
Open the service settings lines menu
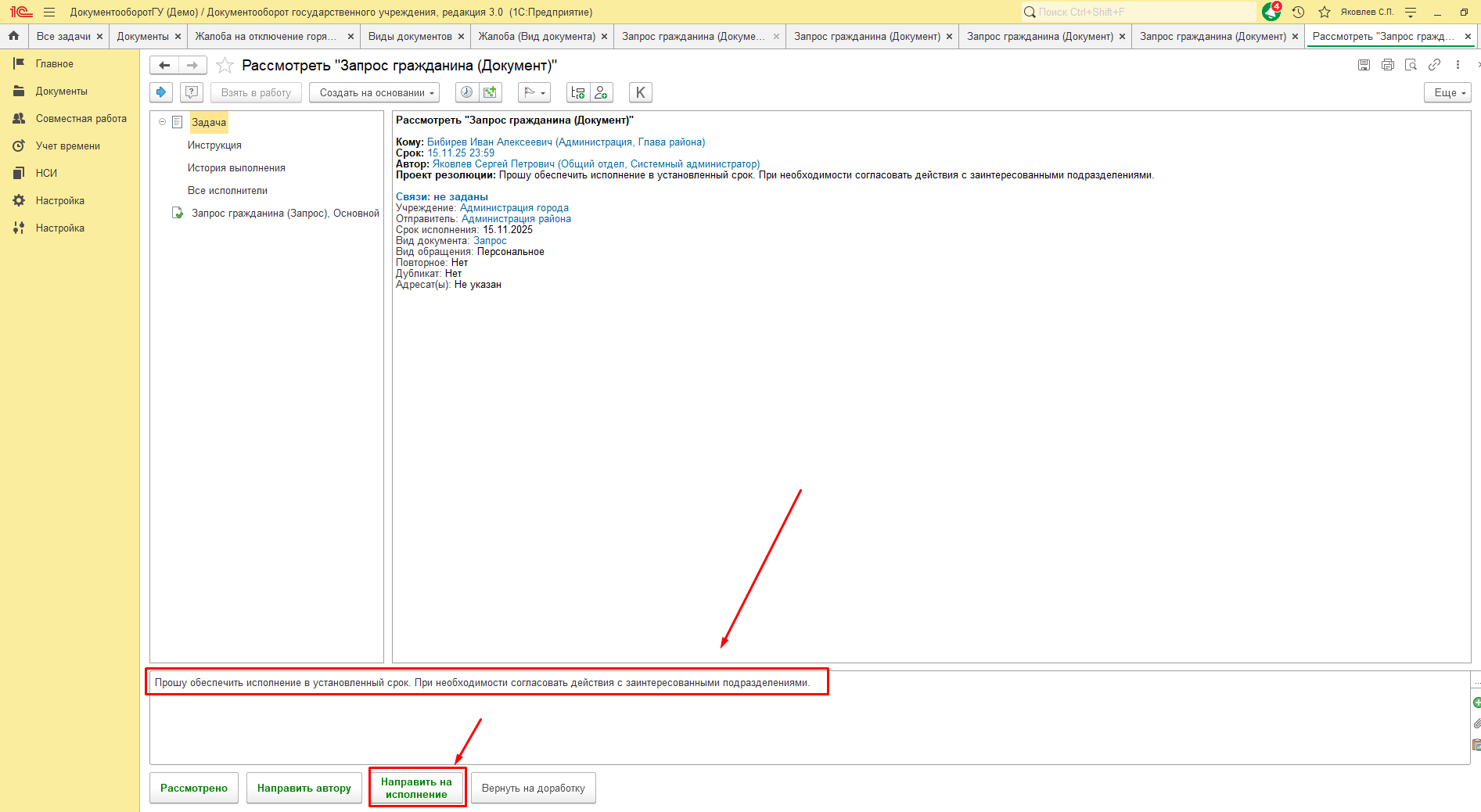coord(1411,12)
